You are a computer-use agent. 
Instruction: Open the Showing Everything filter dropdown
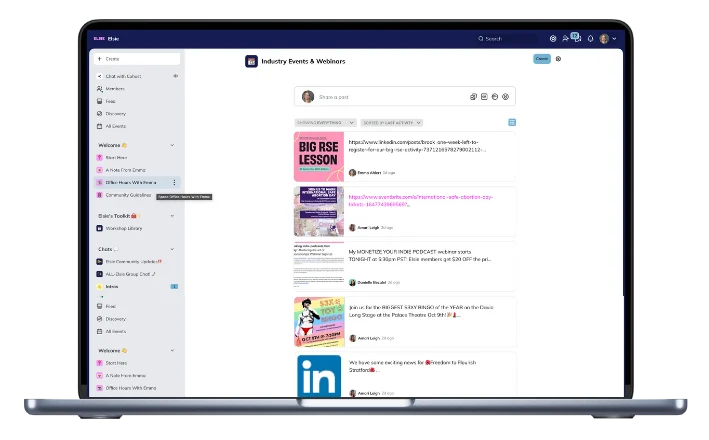(324, 123)
